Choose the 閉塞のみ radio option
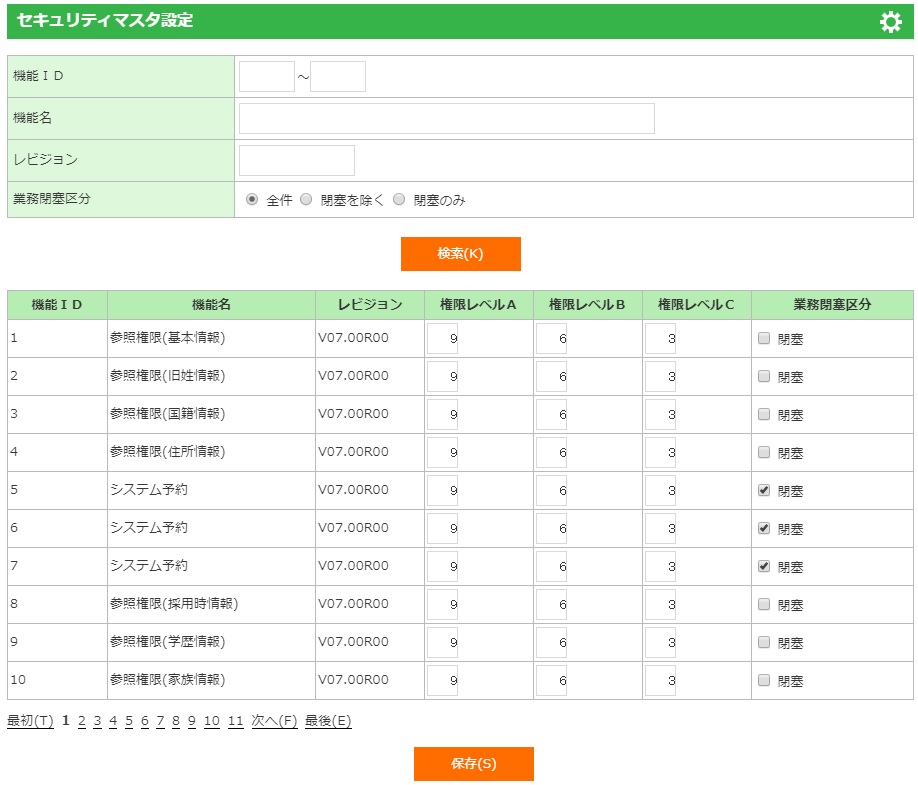Image resolution: width=918 pixels, height=785 pixels. click(x=399, y=199)
